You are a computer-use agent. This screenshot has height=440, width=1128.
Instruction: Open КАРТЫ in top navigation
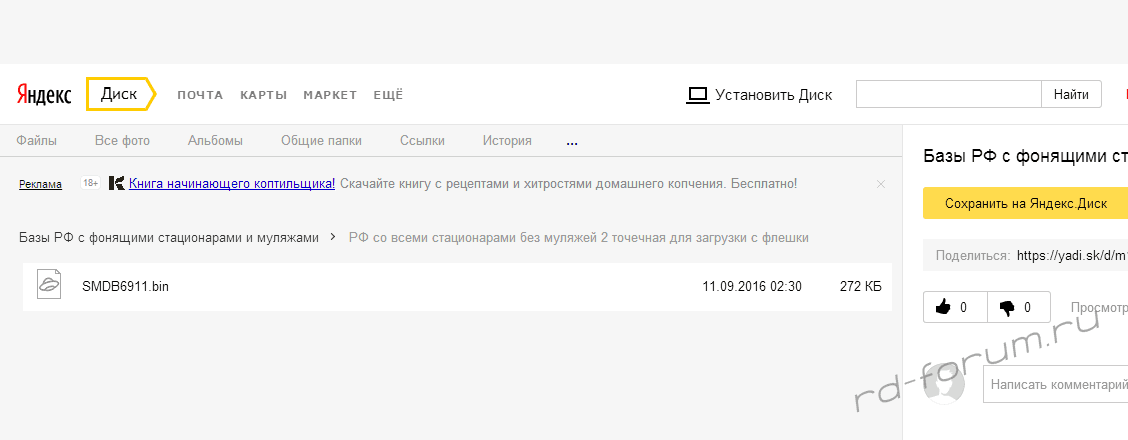click(263, 95)
